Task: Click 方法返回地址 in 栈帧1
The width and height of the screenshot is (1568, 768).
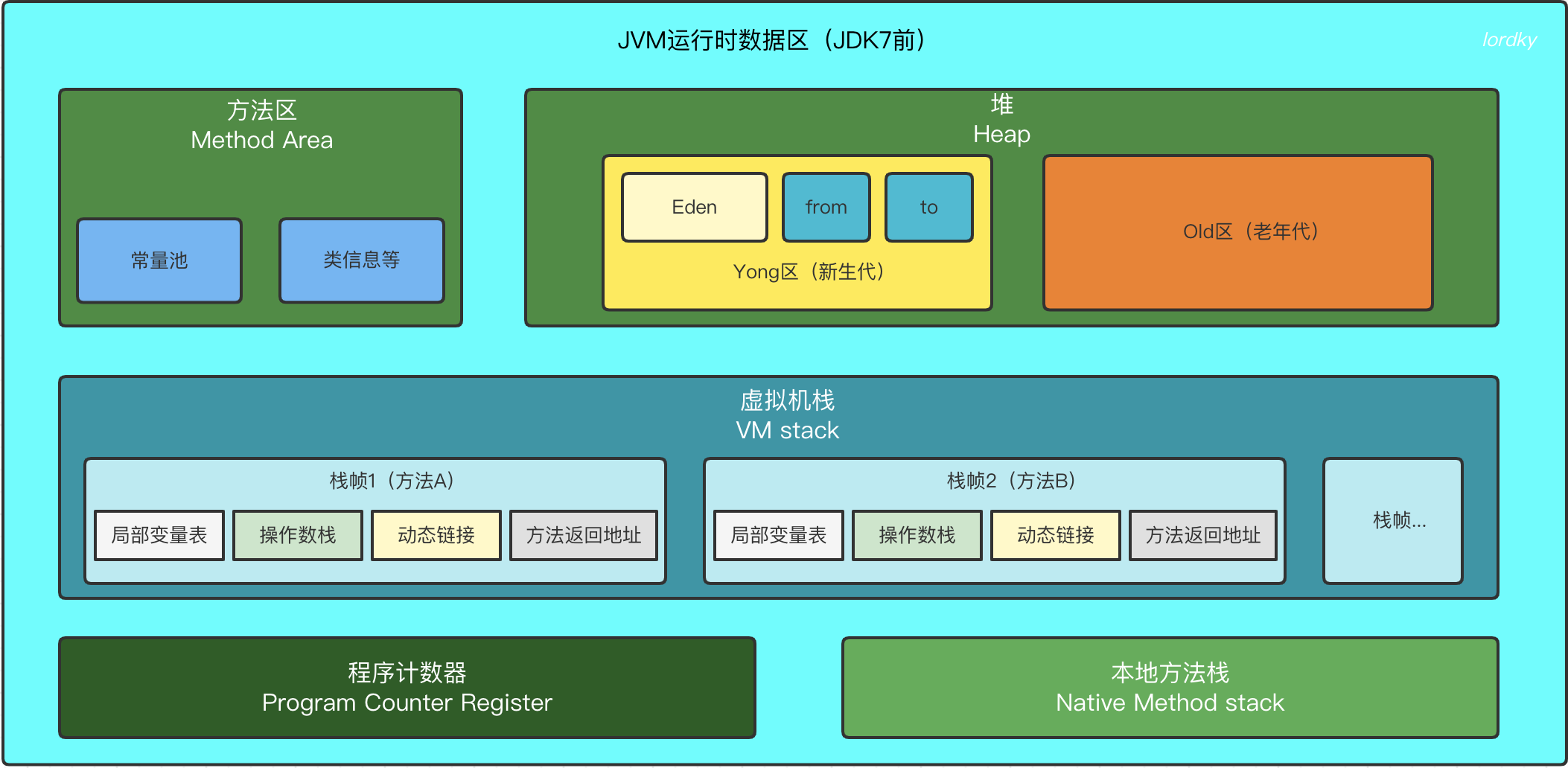Action: point(584,535)
